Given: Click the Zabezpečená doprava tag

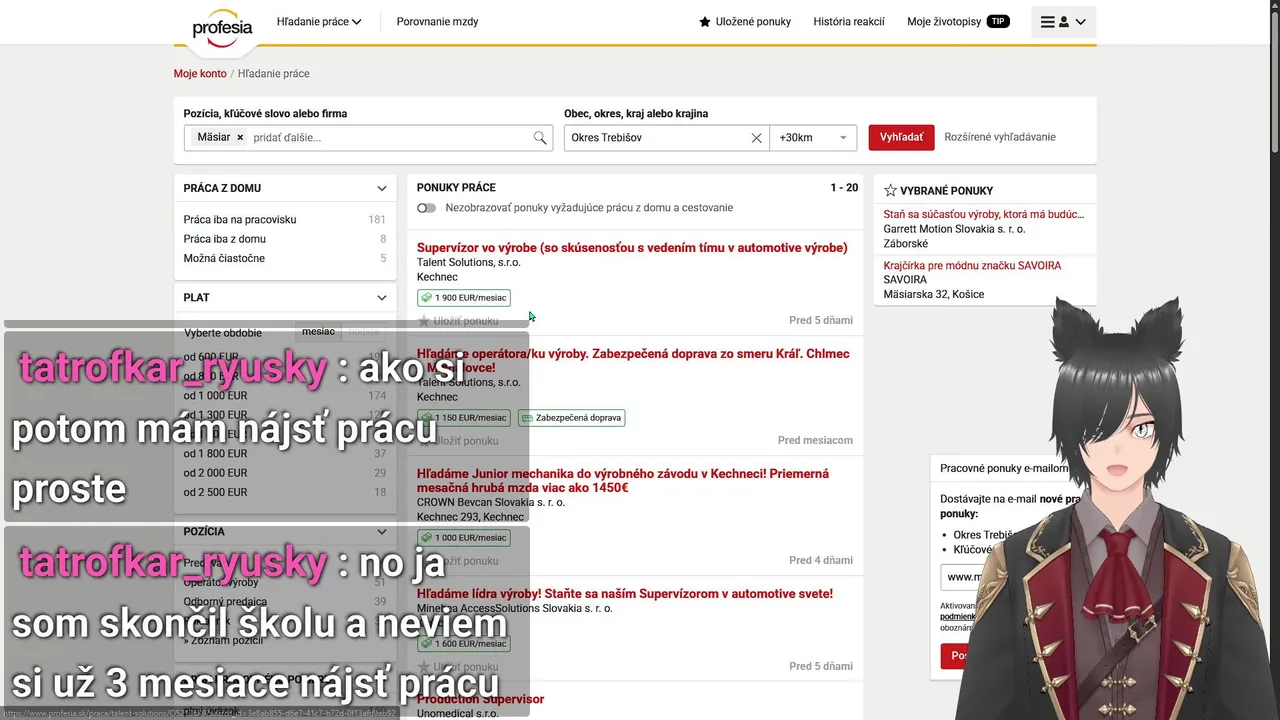Looking at the screenshot, I should [x=572, y=418].
